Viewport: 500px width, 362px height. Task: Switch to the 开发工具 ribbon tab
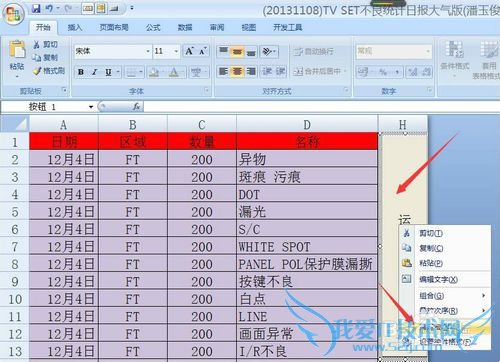[x=288, y=27]
